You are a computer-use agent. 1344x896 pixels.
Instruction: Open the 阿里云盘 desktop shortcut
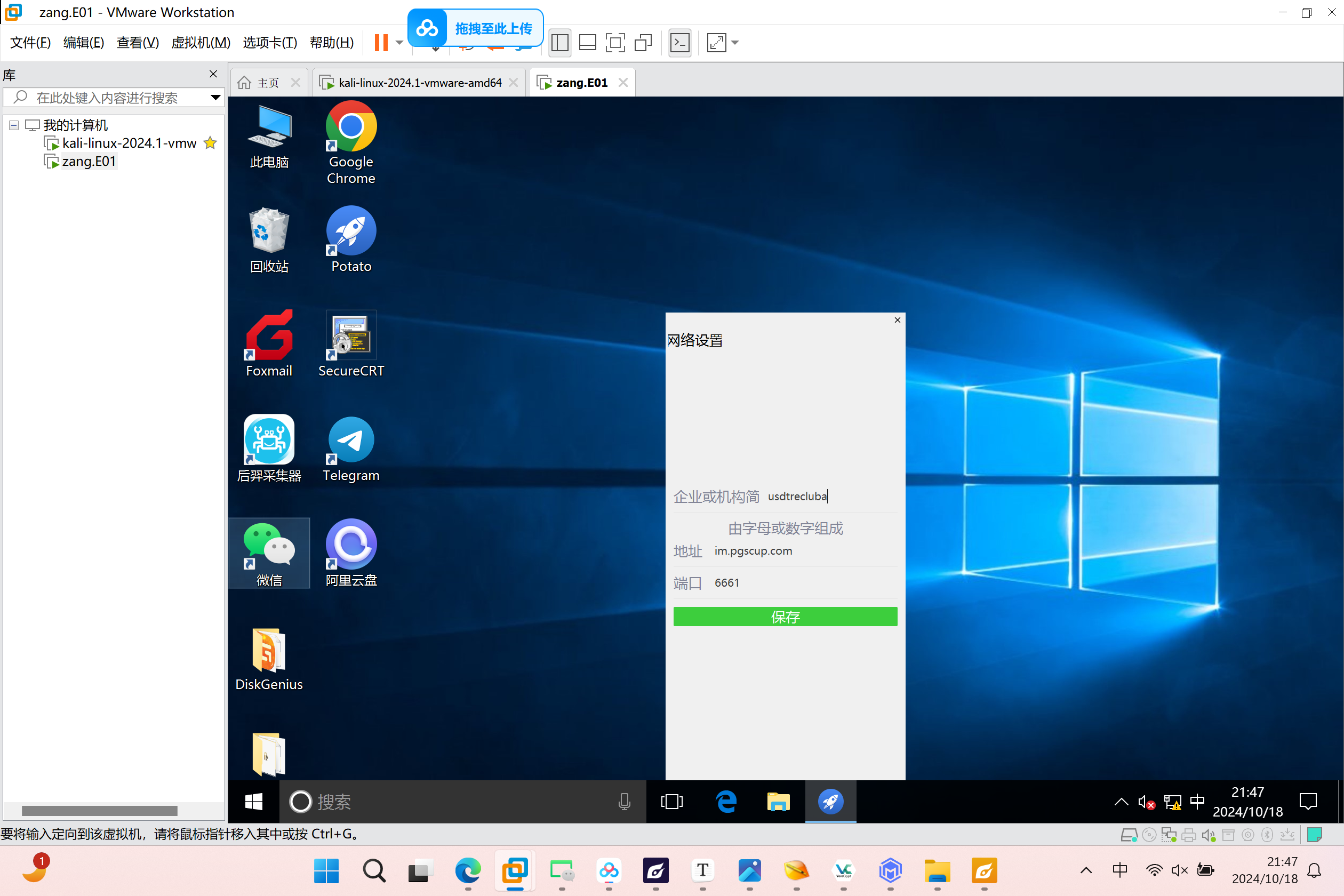(351, 553)
